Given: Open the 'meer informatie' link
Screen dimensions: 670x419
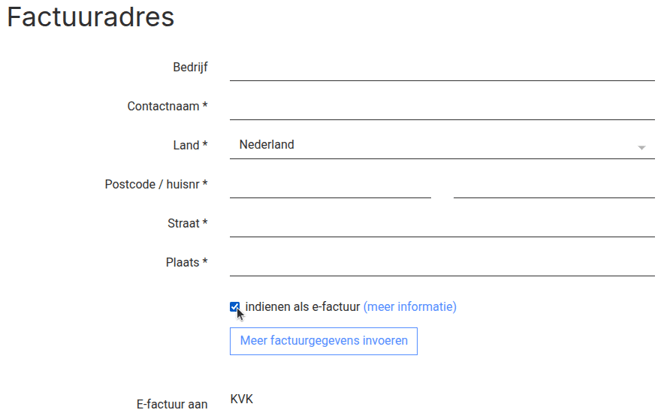Looking at the screenshot, I should pos(410,307).
